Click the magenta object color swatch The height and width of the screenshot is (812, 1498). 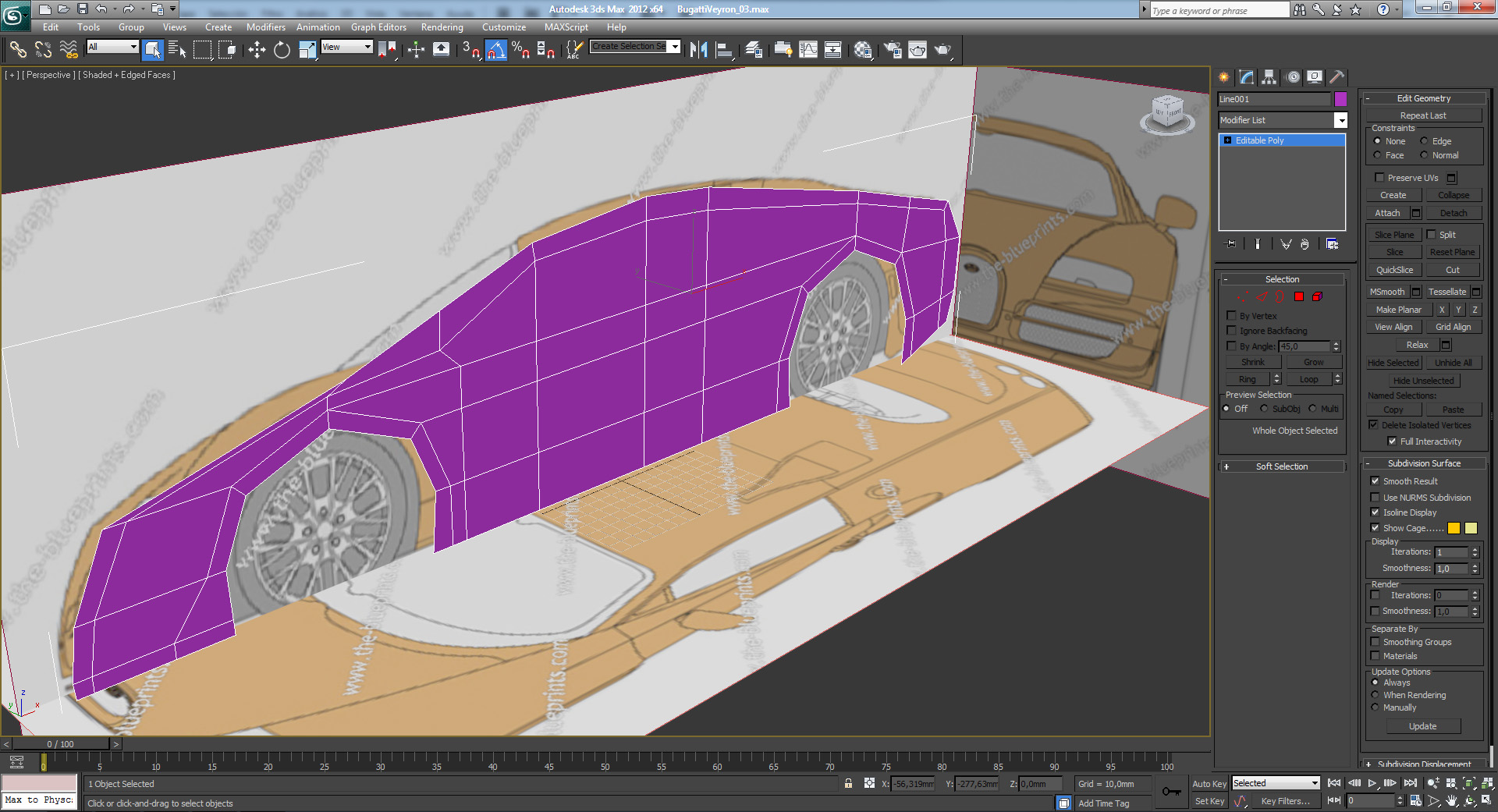pyautogui.click(x=1340, y=99)
